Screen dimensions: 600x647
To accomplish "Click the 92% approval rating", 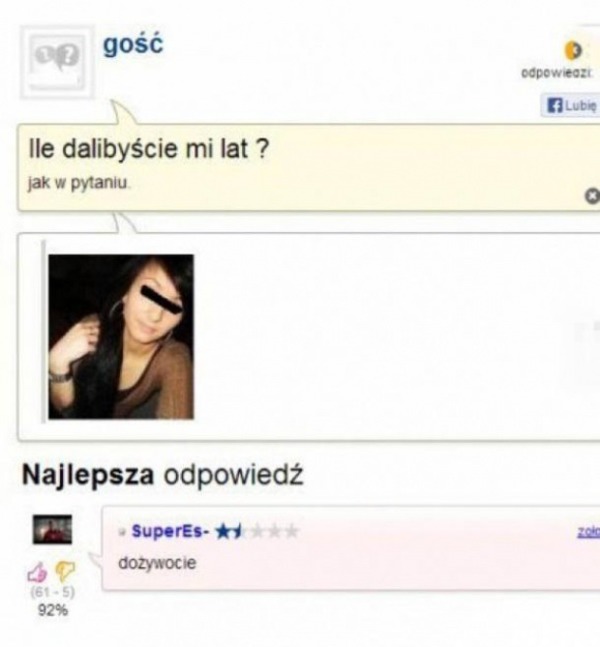I will point(53,610).
